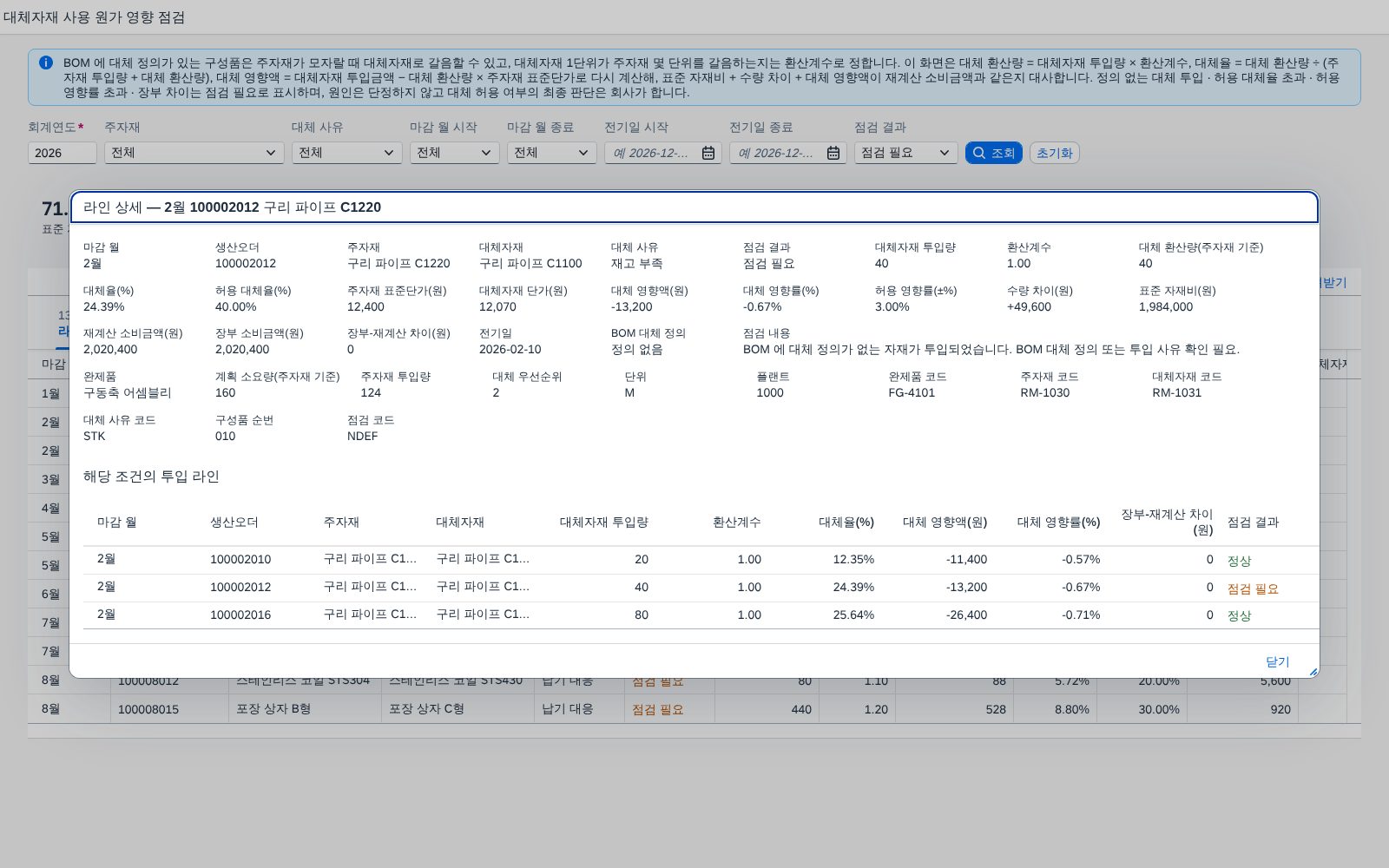Select row with order 100002010
The width and height of the screenshot is (1389, 868).
[x=701, y=560]
